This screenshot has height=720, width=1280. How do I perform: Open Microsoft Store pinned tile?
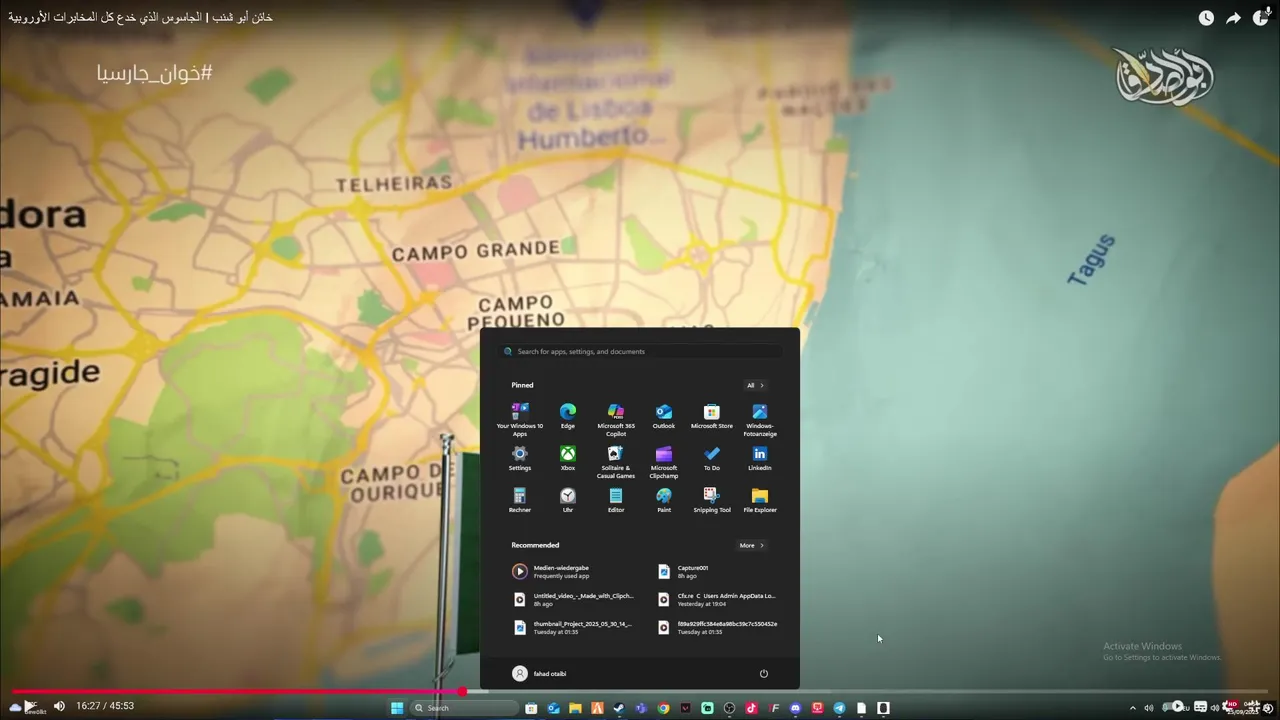712,416
